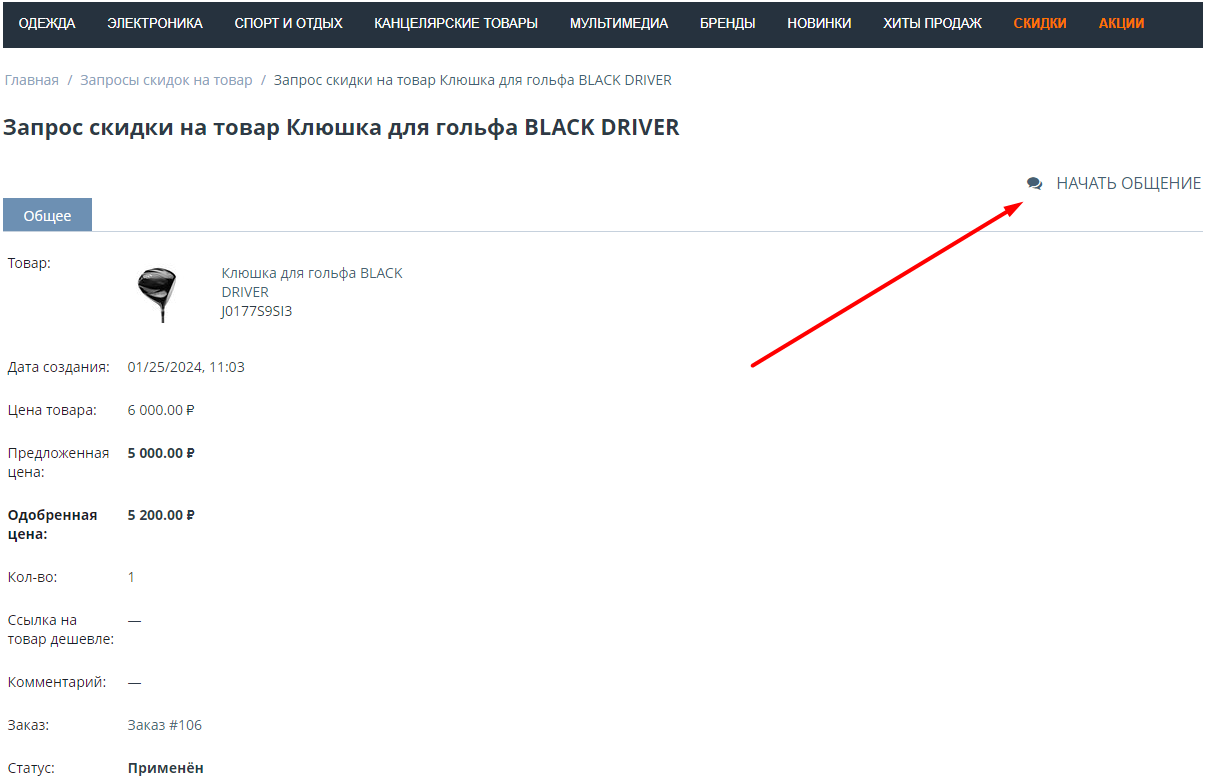Click the approved price 5 200.00 ₽

[x=161, y=515]
